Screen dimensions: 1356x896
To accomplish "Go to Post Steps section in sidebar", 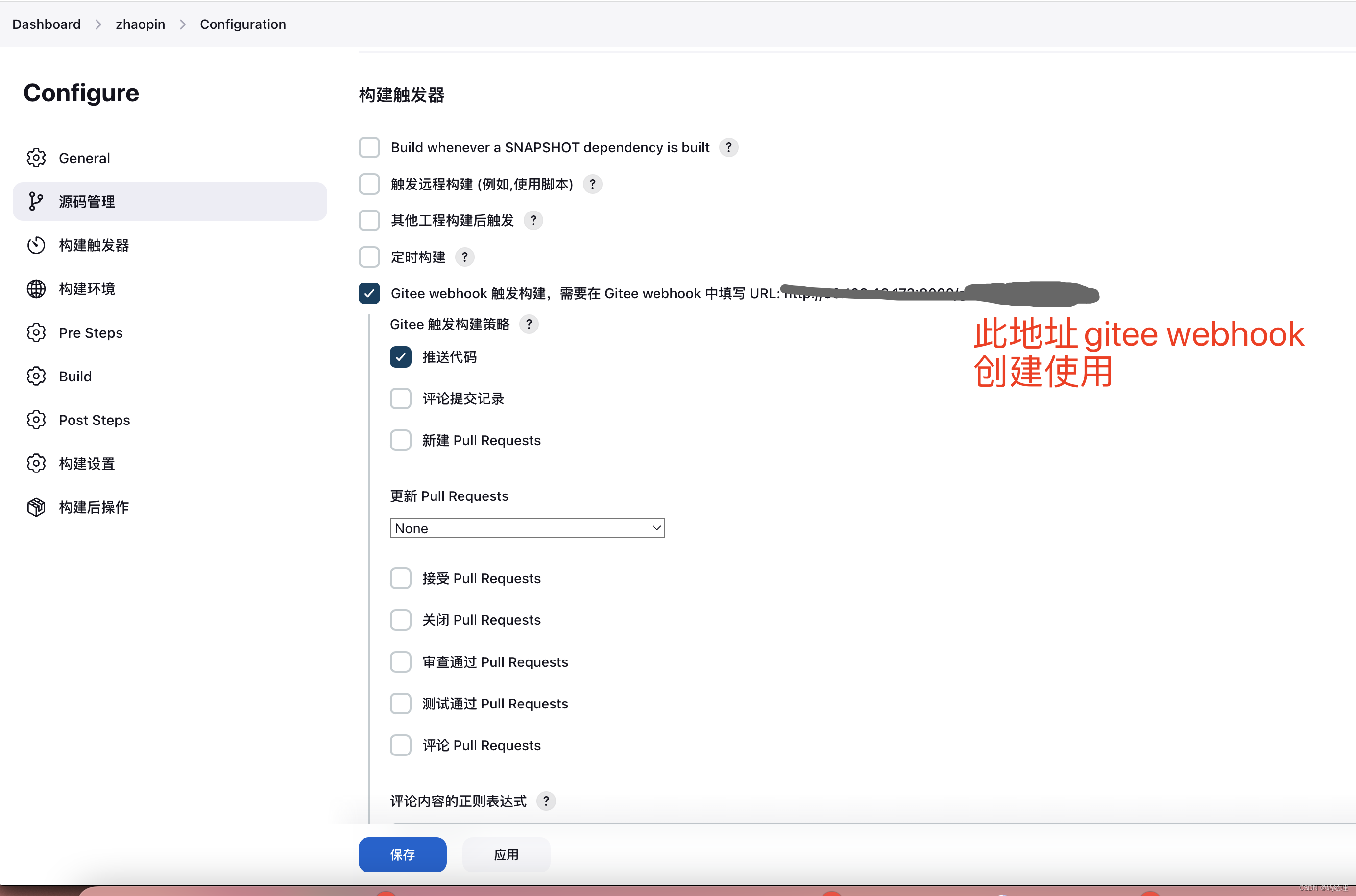I will point(170,420).
